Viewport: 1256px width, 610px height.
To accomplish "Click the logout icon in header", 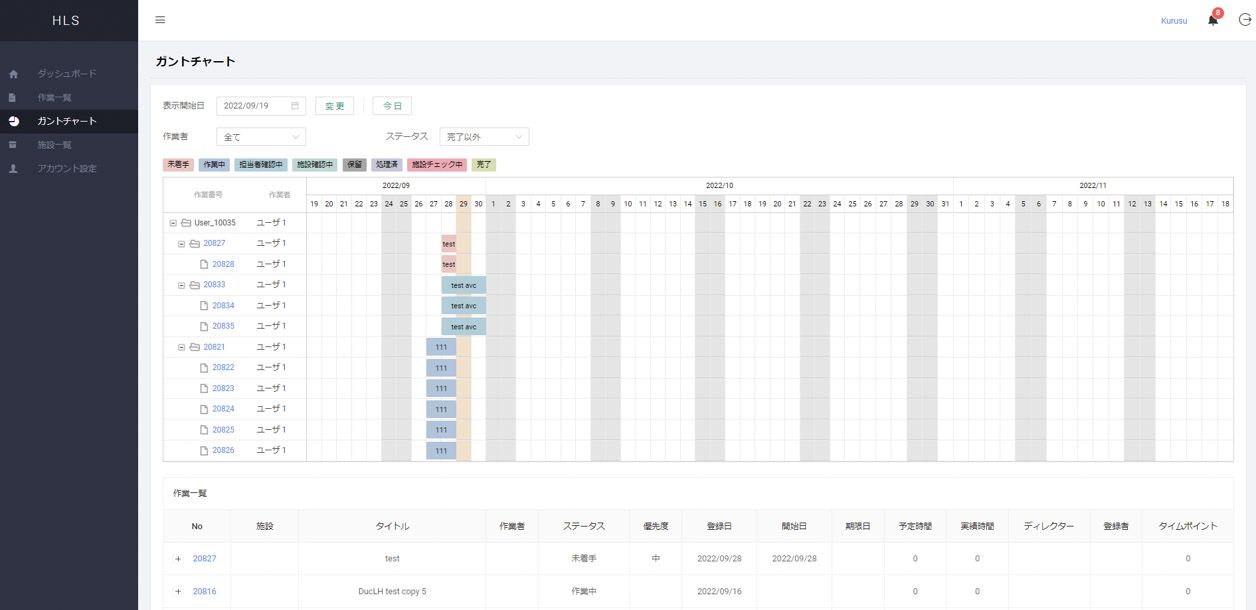I will point(1244,20).
